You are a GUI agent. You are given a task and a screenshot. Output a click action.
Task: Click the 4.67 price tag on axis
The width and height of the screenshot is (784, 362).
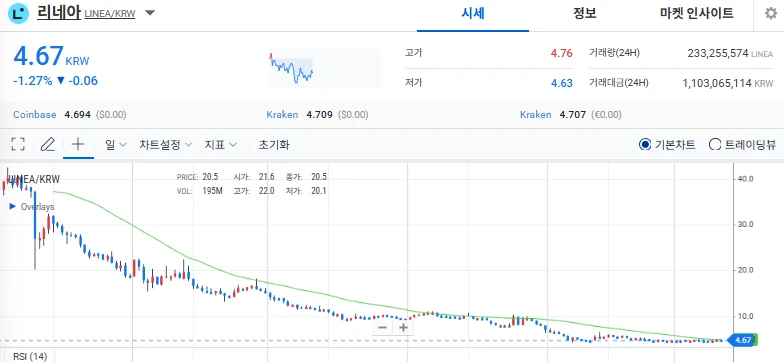[x=742, y=340]
